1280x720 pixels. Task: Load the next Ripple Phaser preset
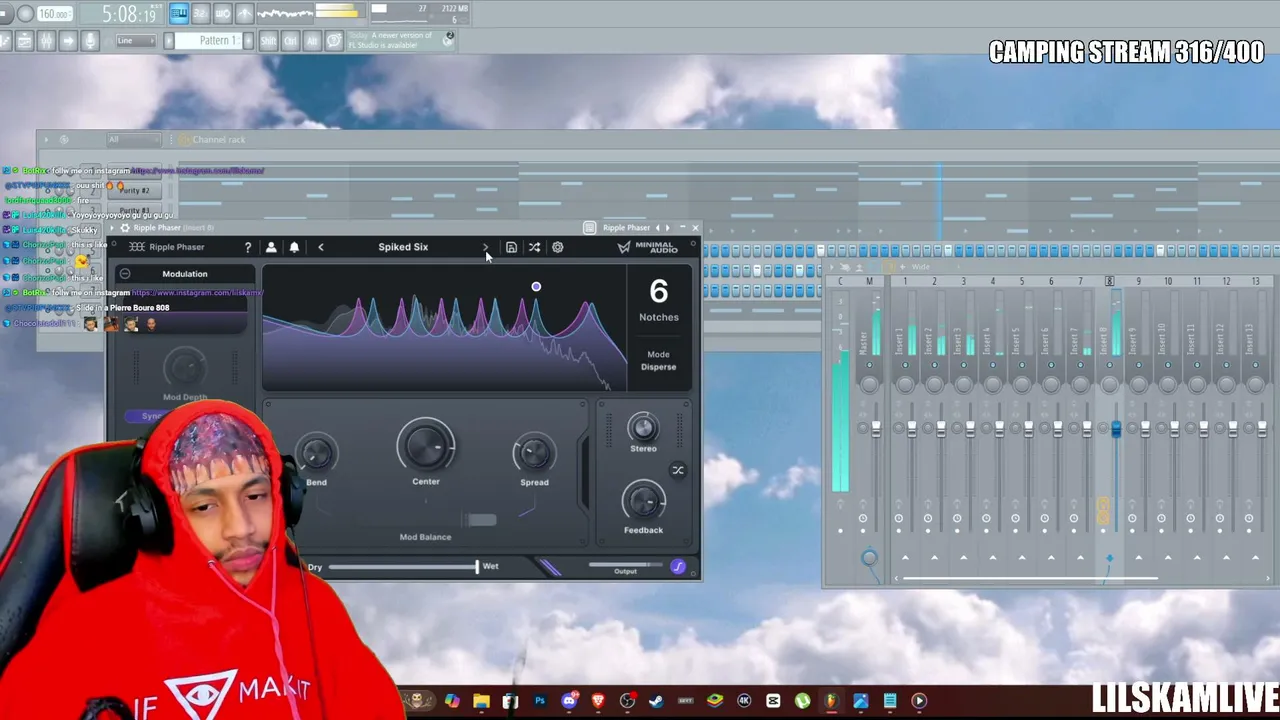pyautogui.click(x=486, y=247)
